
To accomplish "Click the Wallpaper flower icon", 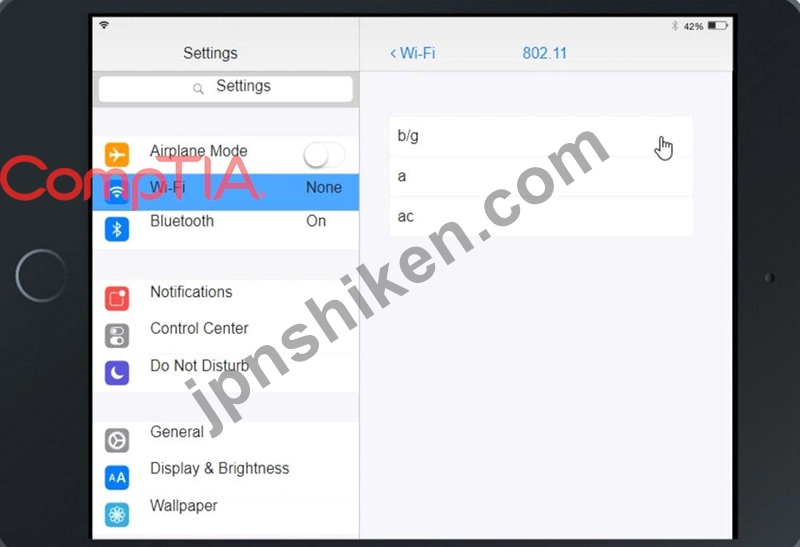I will (x=117, y=515).
